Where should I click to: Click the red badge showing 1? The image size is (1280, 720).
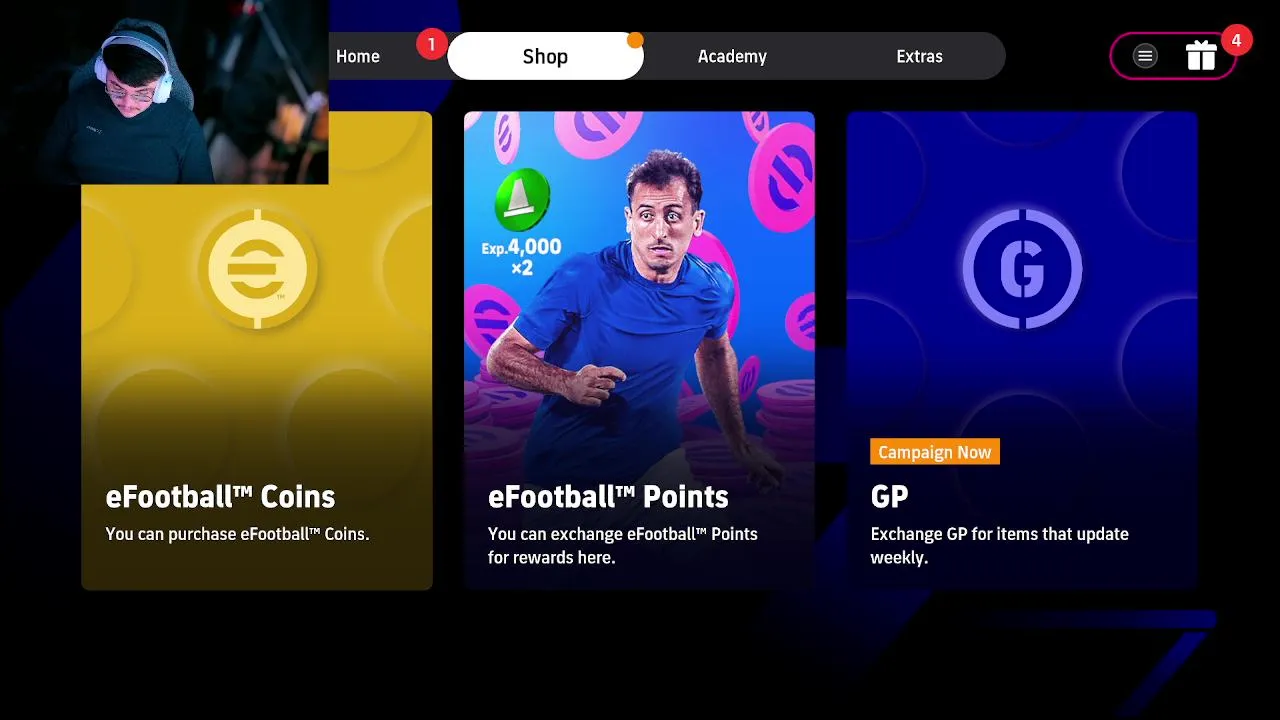tap(431, 44)
